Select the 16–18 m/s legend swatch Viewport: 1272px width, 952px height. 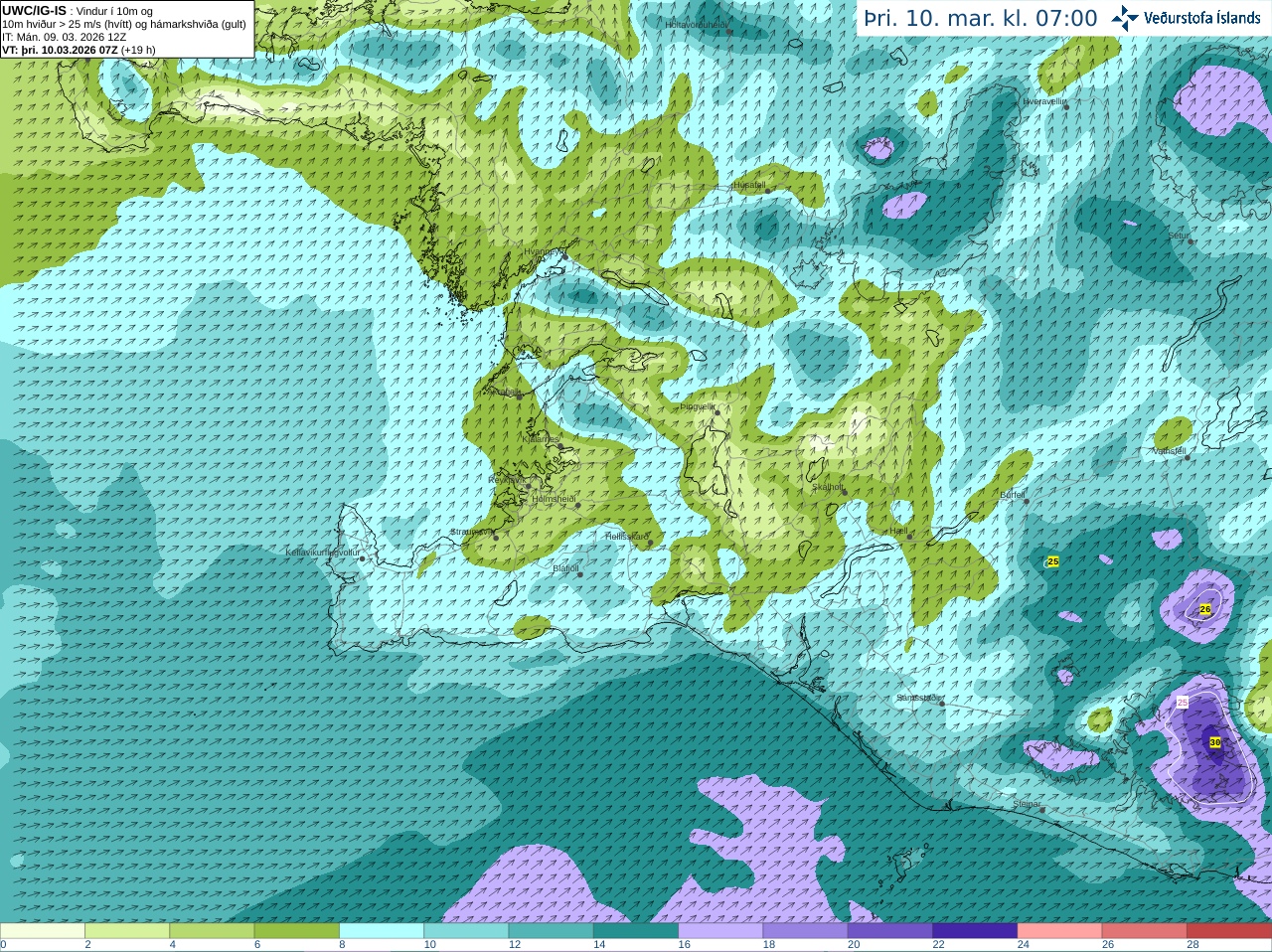720,931
